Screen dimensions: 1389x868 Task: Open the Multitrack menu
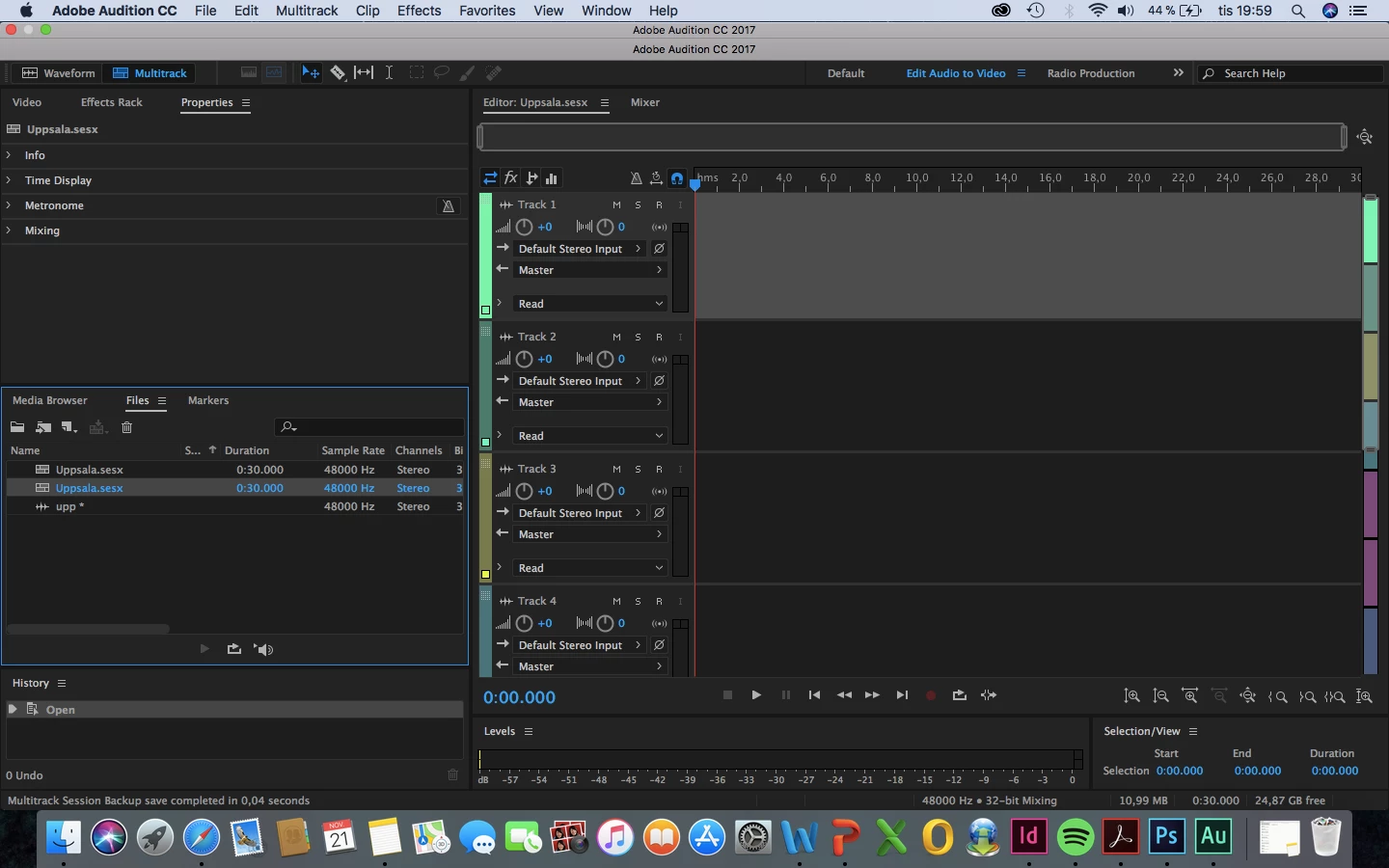pos(307,11)
